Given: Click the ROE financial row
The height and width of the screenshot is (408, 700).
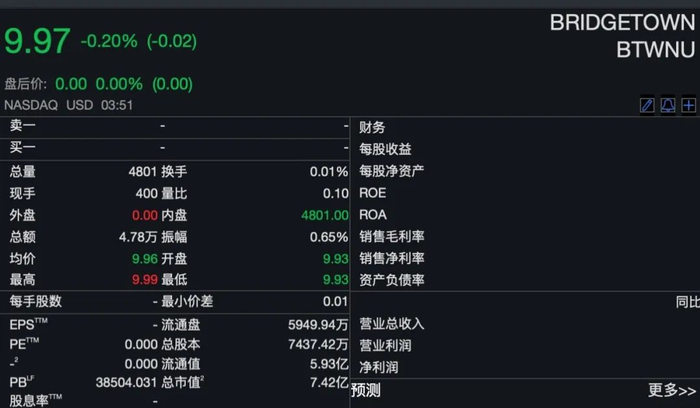Looking at the screenshot, I should point(373,193).
